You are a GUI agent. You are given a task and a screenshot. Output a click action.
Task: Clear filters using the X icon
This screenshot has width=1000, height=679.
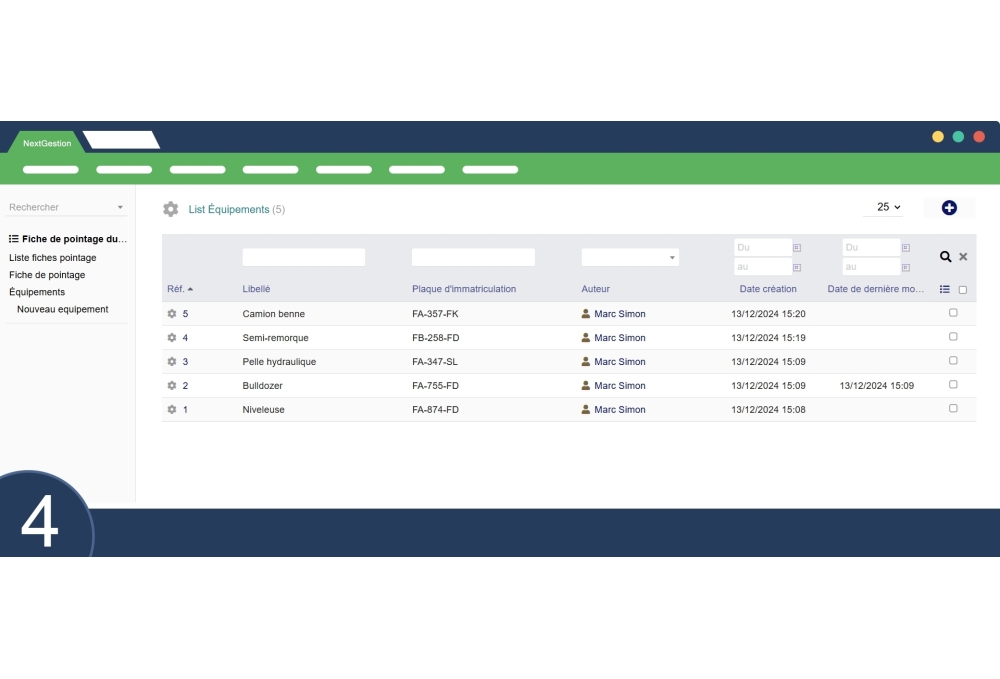(x=963, y=257)
